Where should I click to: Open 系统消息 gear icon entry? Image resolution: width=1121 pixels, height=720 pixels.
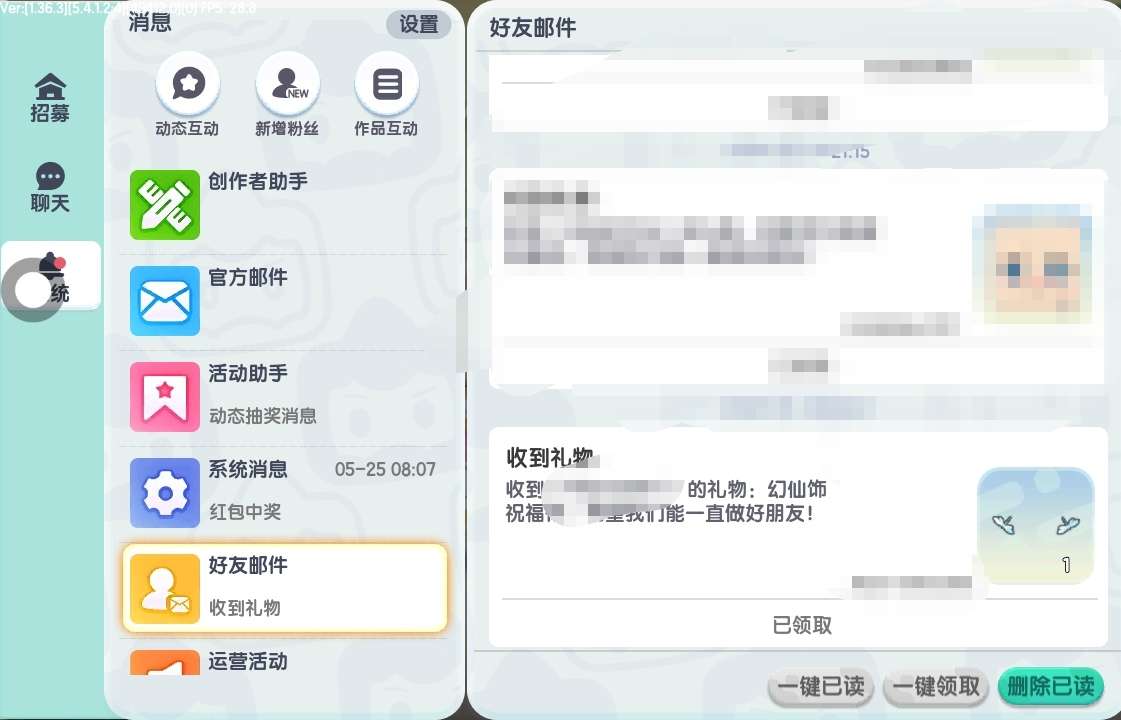point(164,493)
